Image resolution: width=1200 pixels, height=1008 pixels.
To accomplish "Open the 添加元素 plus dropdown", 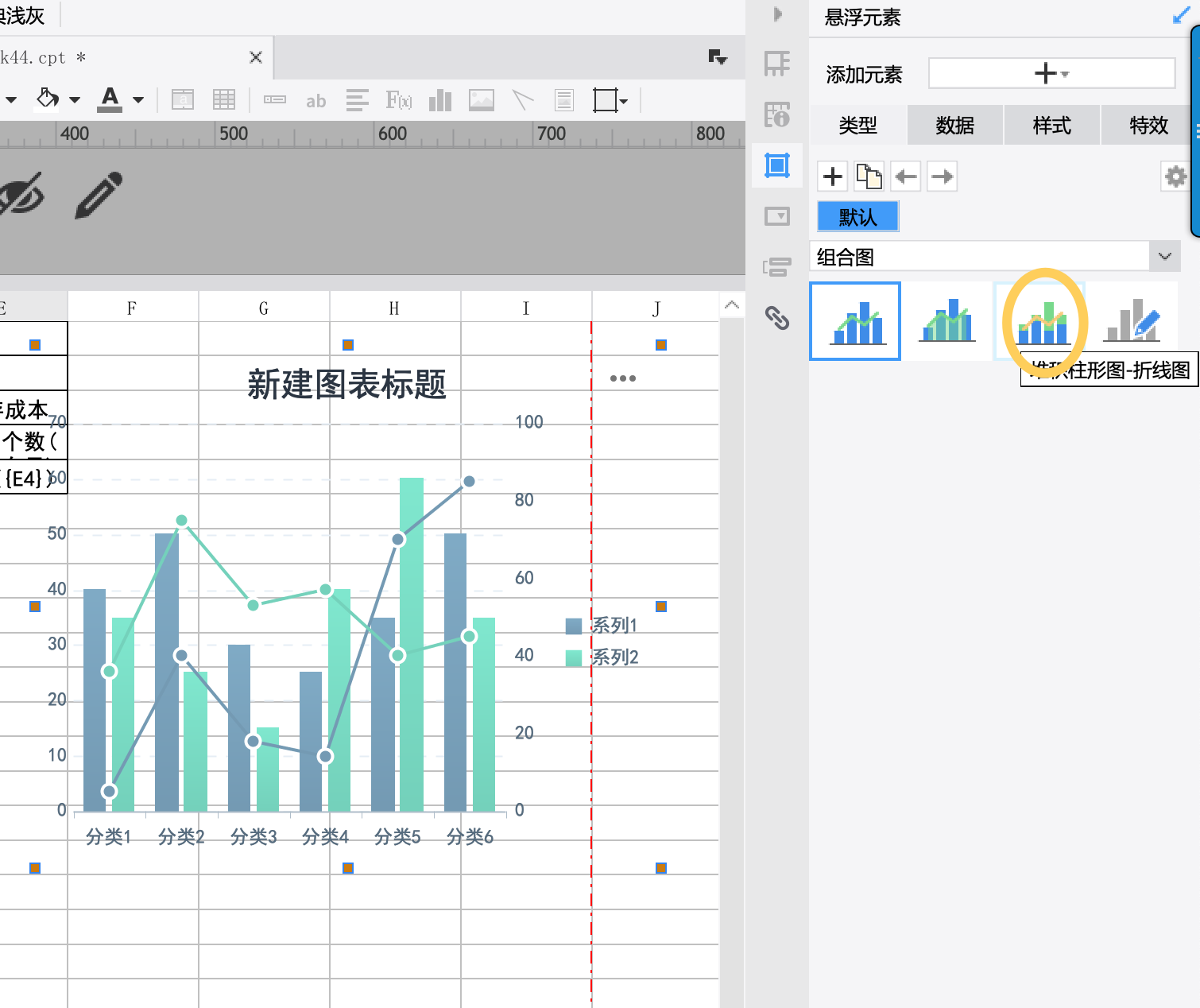I will (1051, 74).
